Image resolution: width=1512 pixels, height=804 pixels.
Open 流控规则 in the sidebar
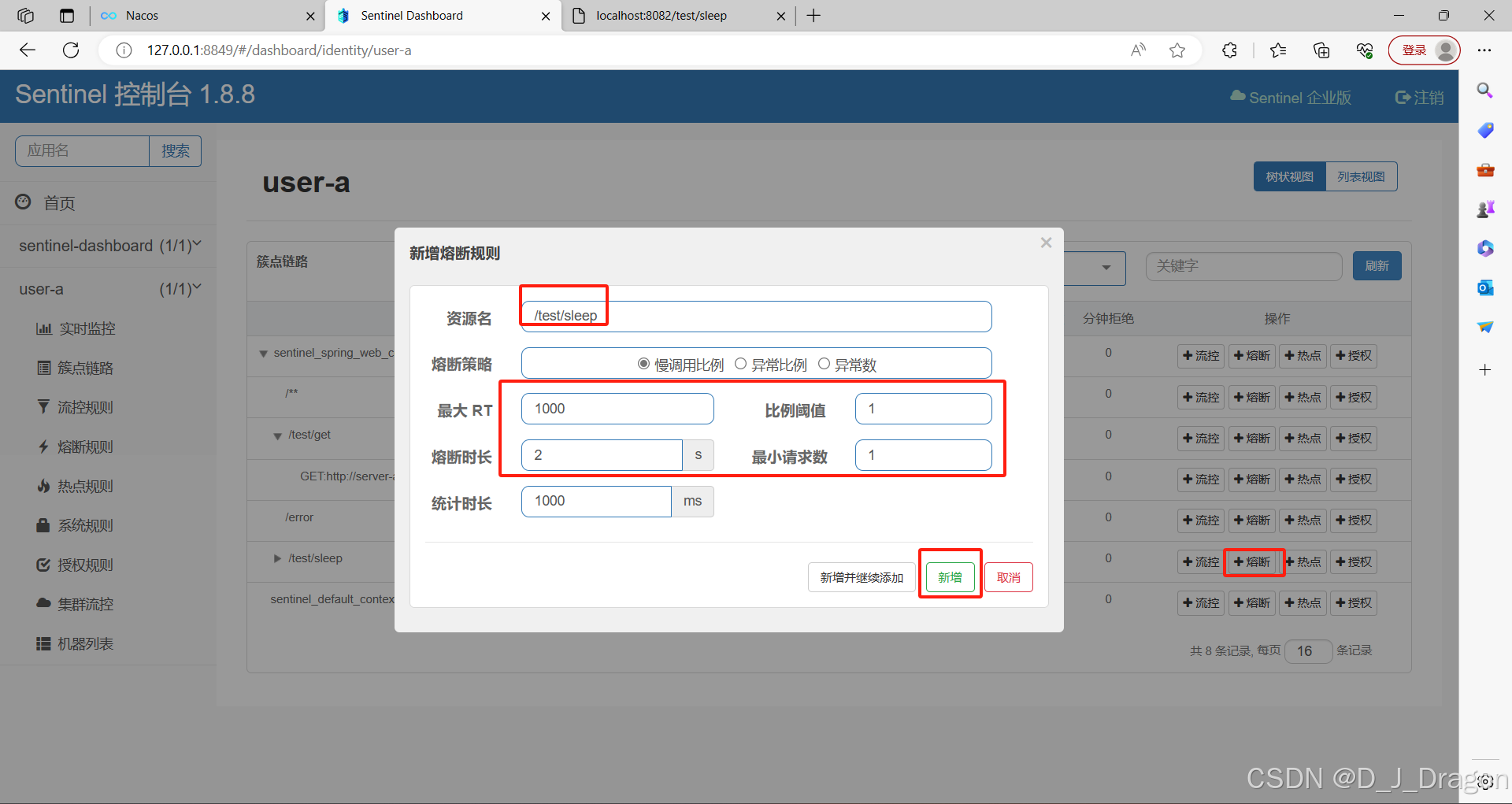tap(76, 407)
